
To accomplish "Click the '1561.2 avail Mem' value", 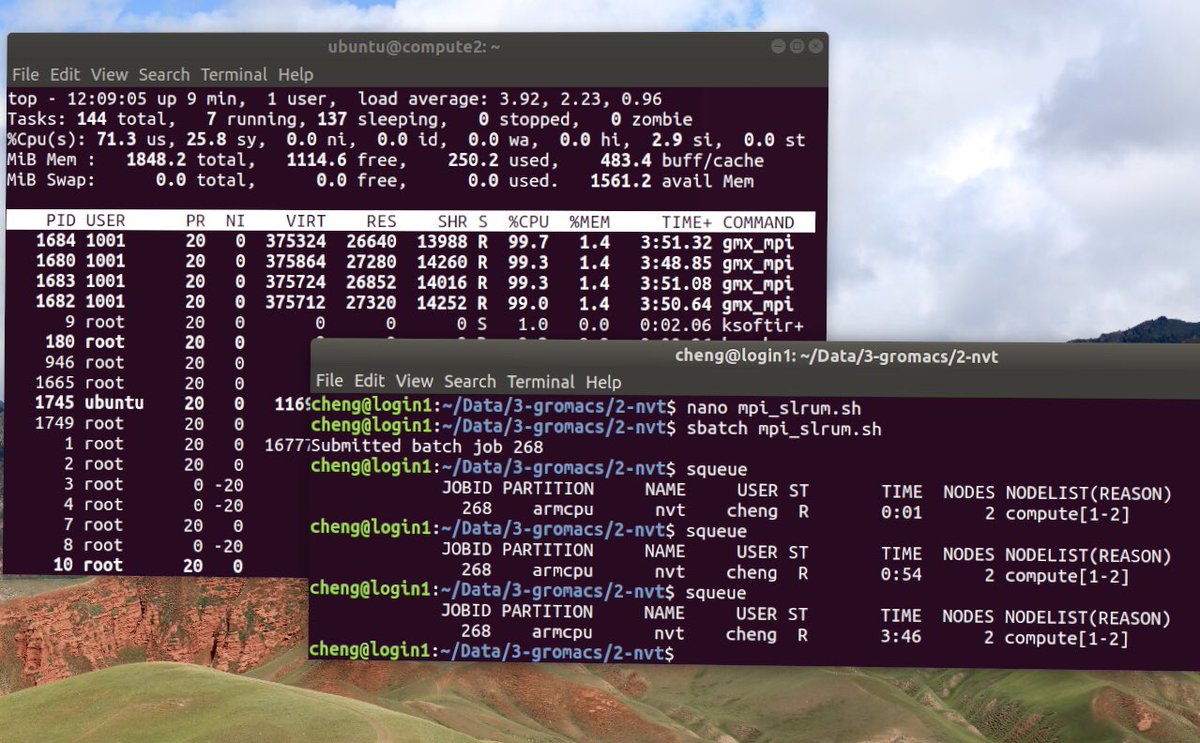I will (671, 181).
